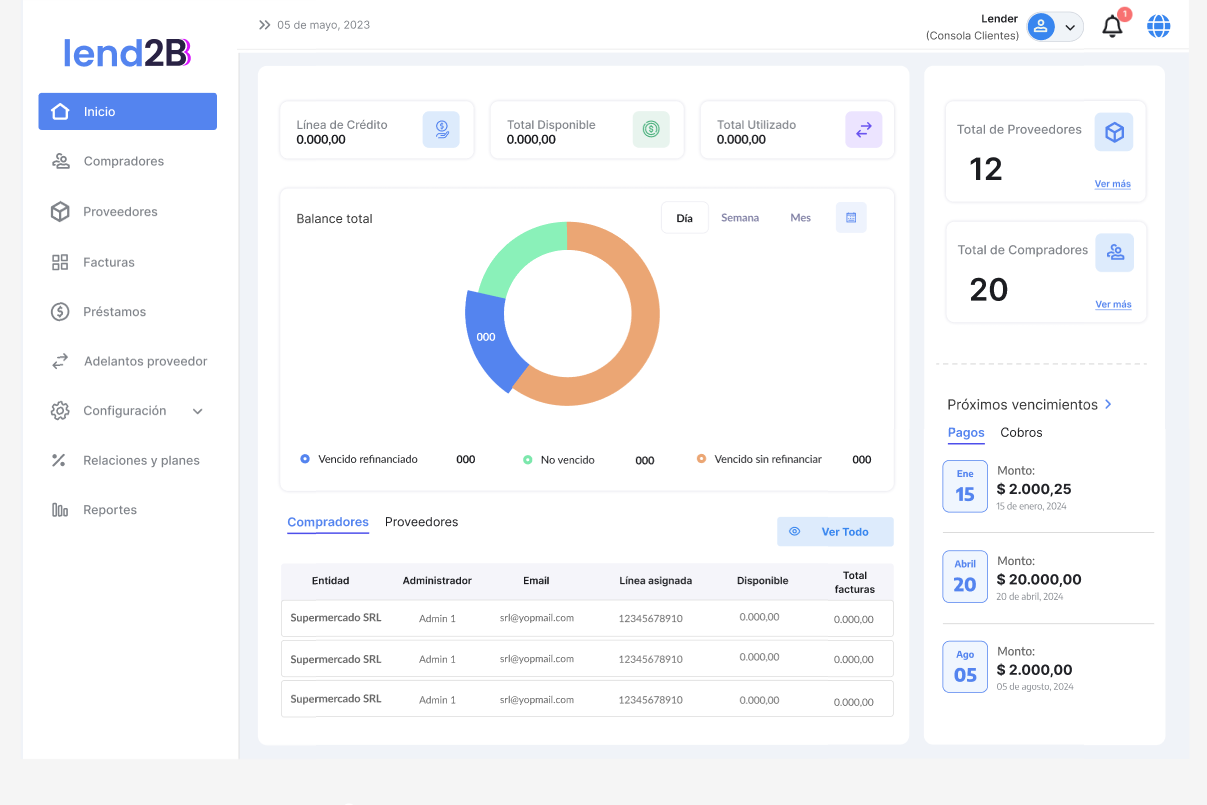Select the Día period toggle

tap(685, 218)
